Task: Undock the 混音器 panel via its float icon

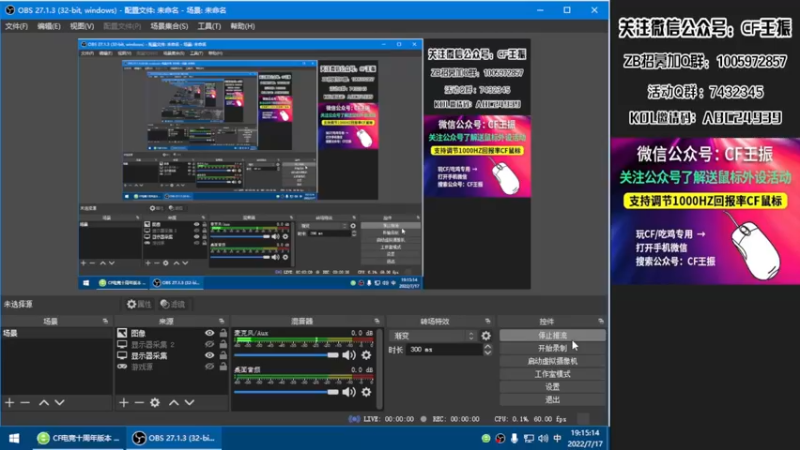Action: click(377, 321)
